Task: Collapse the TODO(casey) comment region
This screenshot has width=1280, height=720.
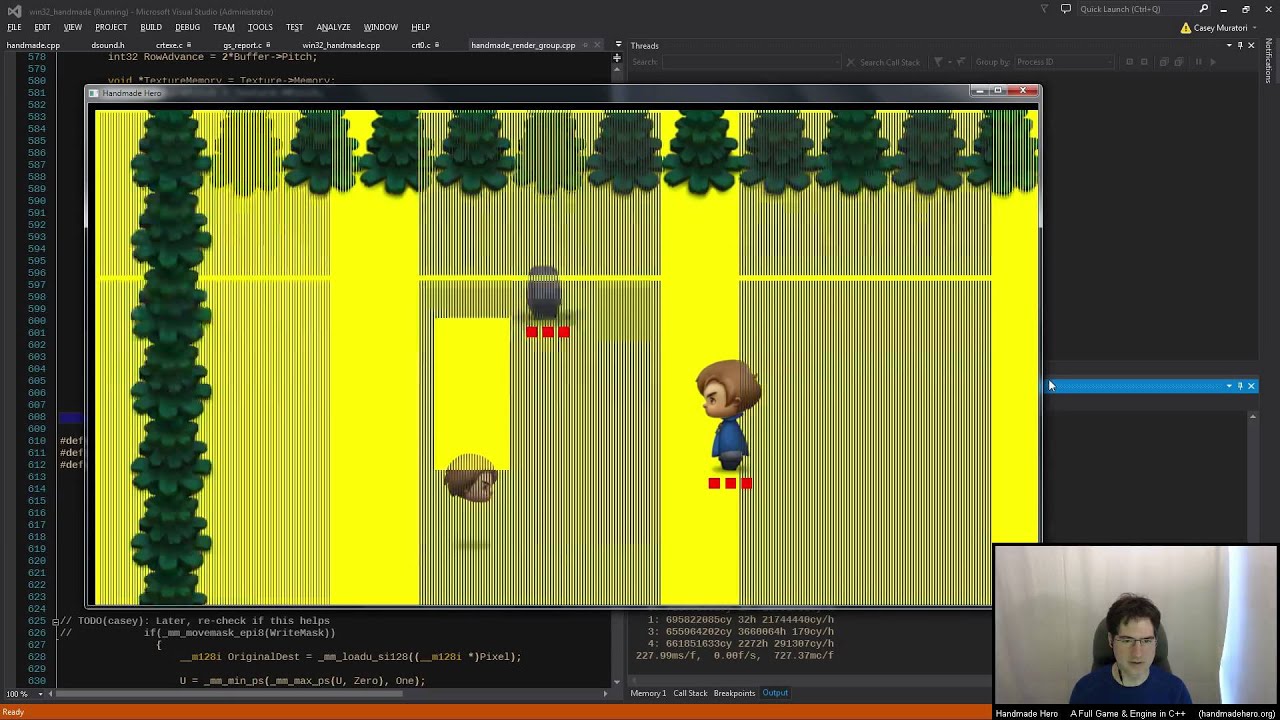Action: pyautogui.click(x=55, y=621)
